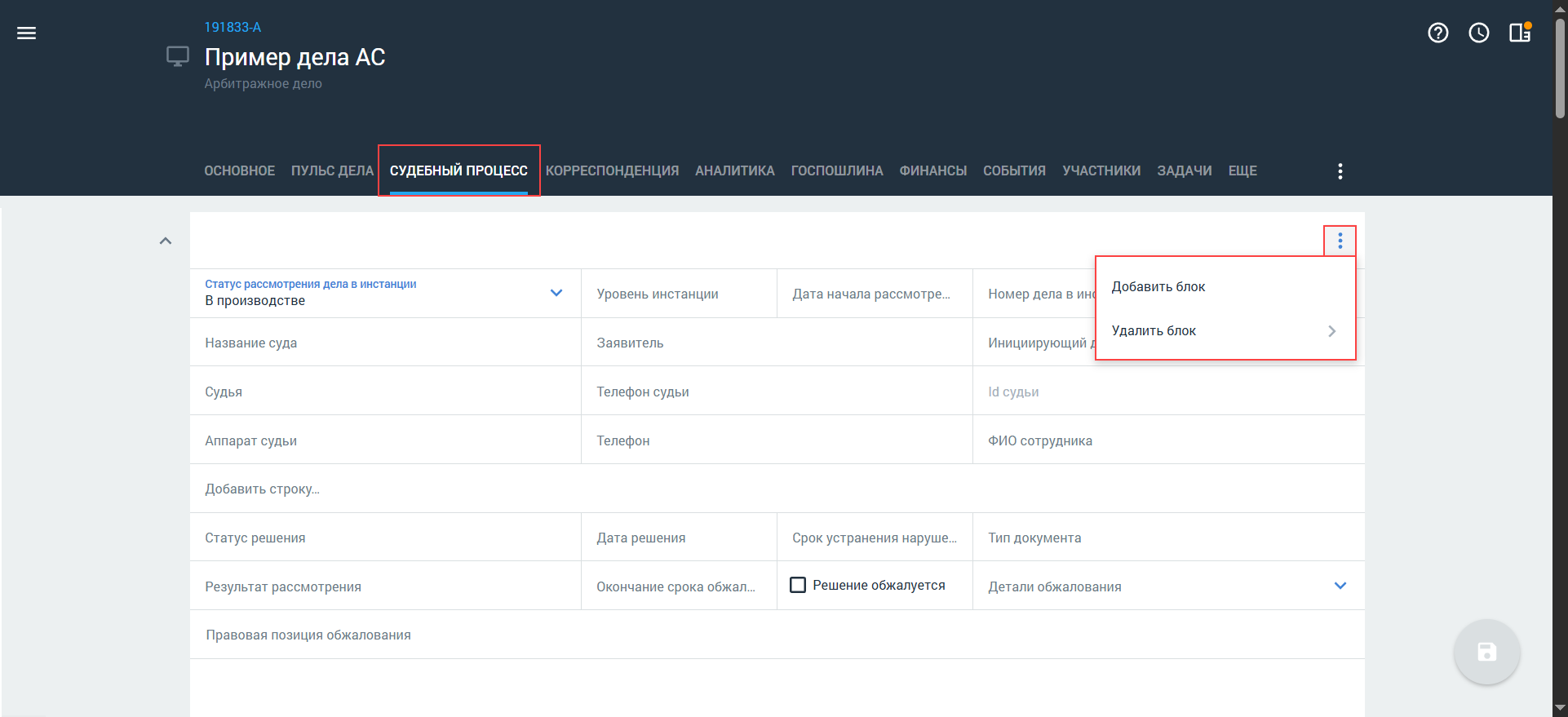Click the Пример дела АС title

pyautogui.click(x=295, y=57)
